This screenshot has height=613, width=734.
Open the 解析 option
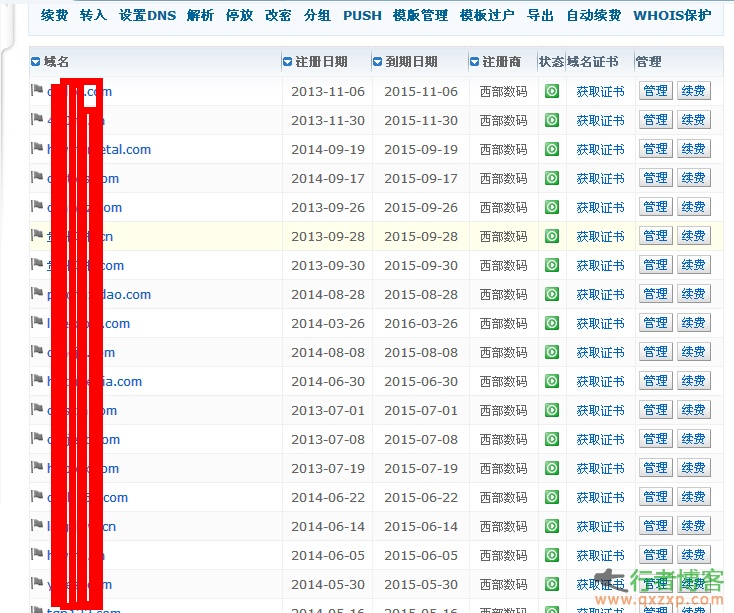pos(200,15)
